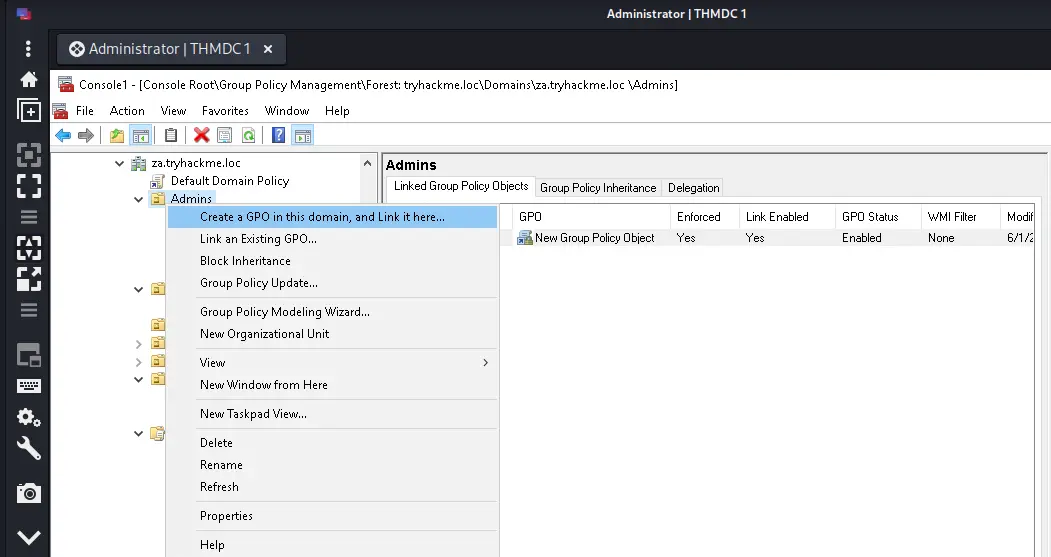Click the blue question mark Help toolbar icon

click(278, 135)
